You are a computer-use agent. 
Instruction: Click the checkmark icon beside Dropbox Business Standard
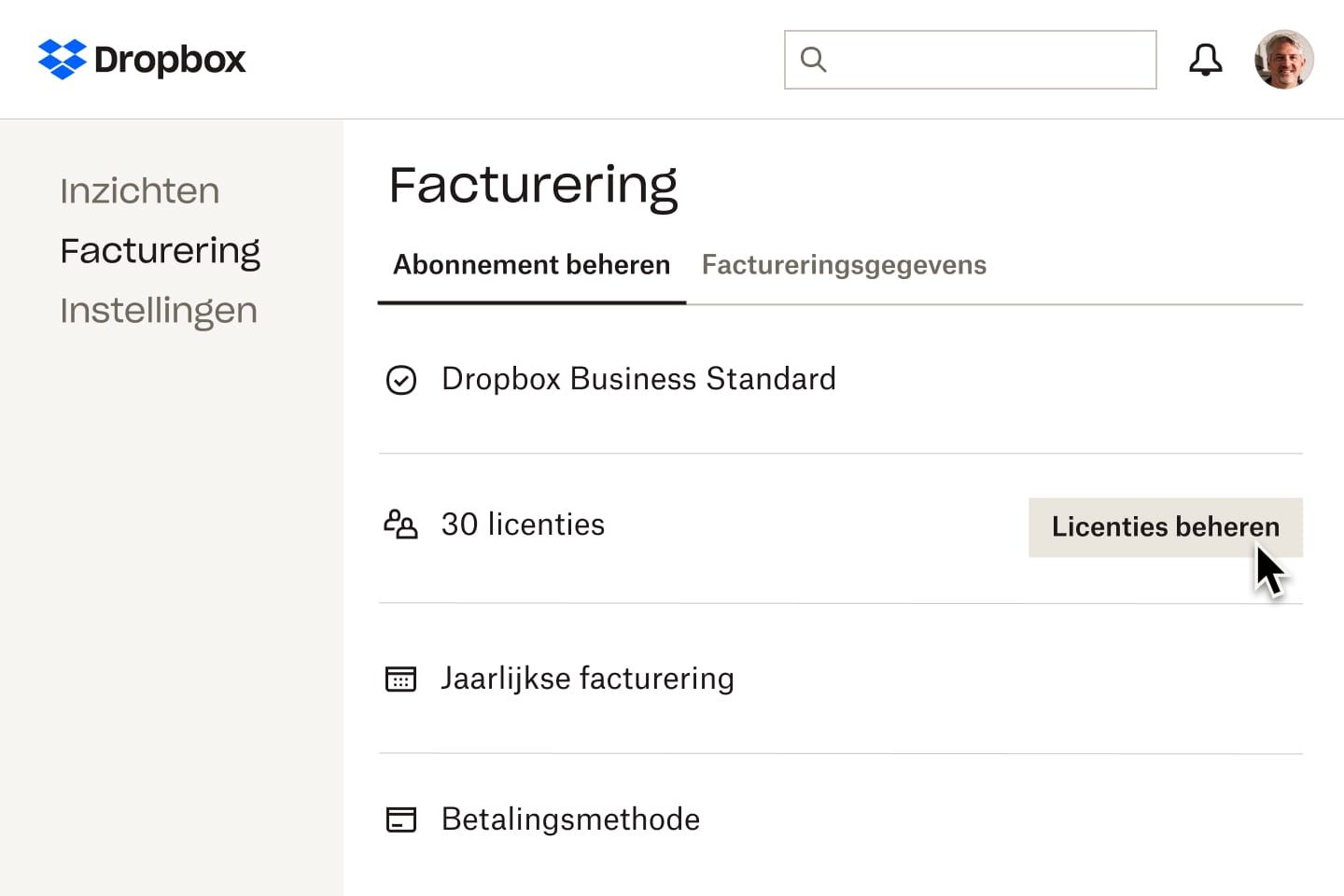tap(401, 380)
